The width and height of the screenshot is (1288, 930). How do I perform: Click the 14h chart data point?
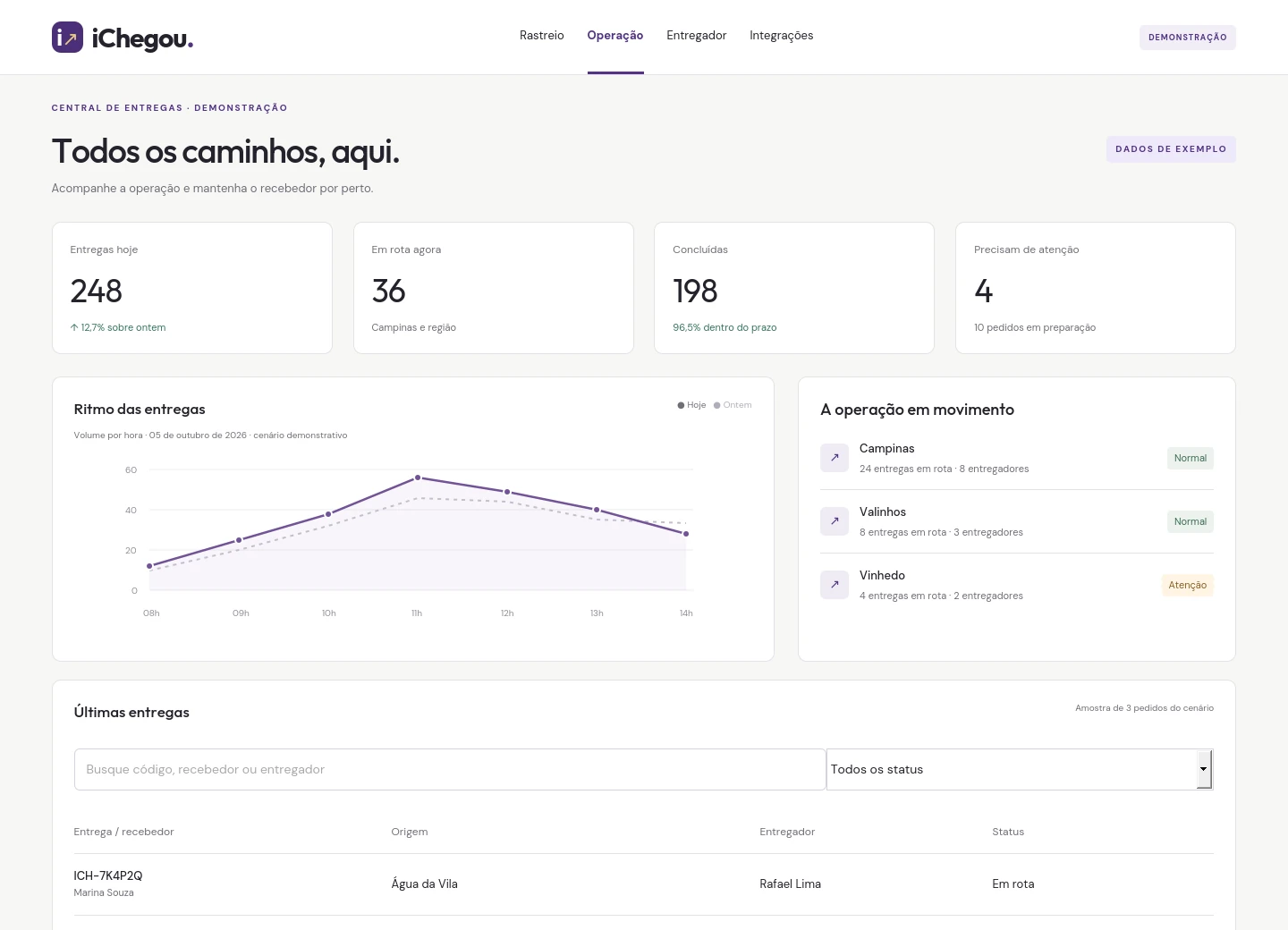pos(686,534)
